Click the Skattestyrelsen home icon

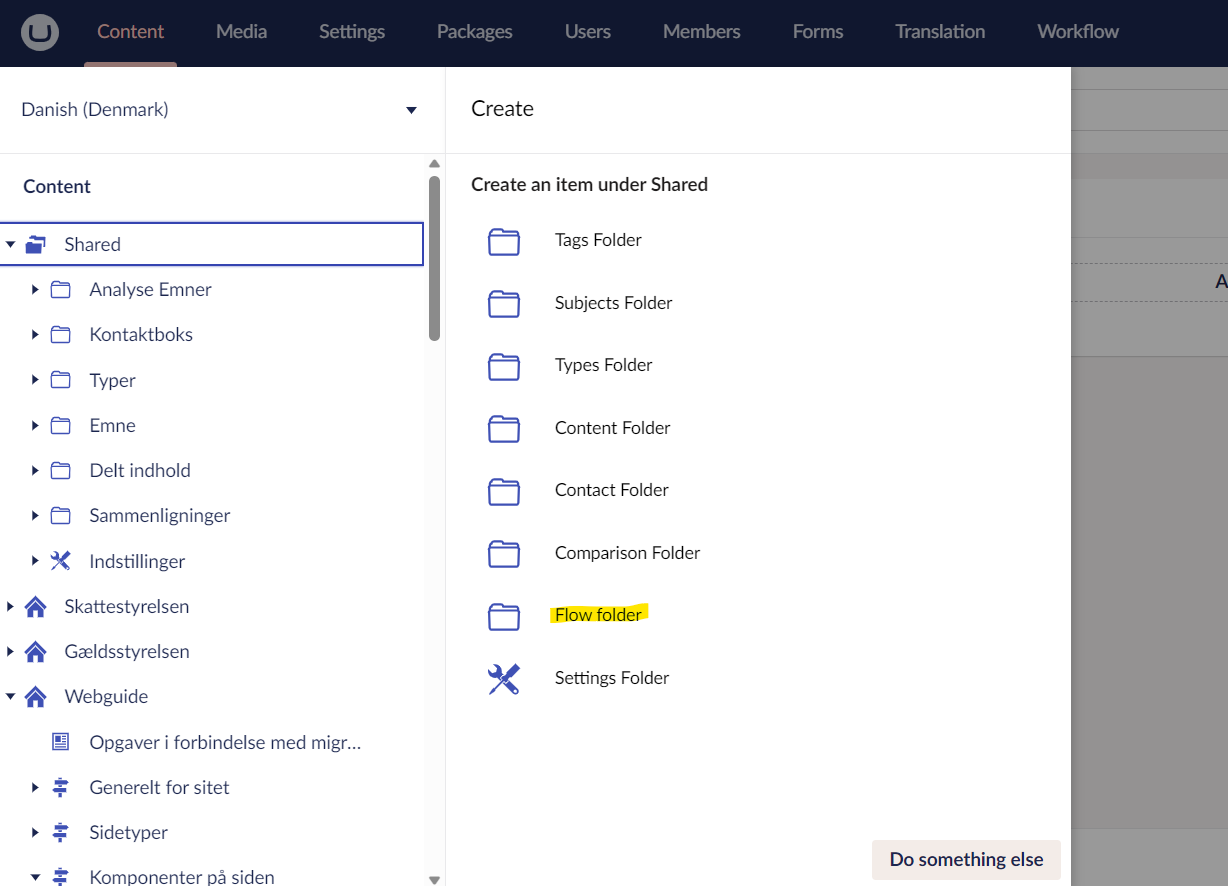(x=36, y=607)
